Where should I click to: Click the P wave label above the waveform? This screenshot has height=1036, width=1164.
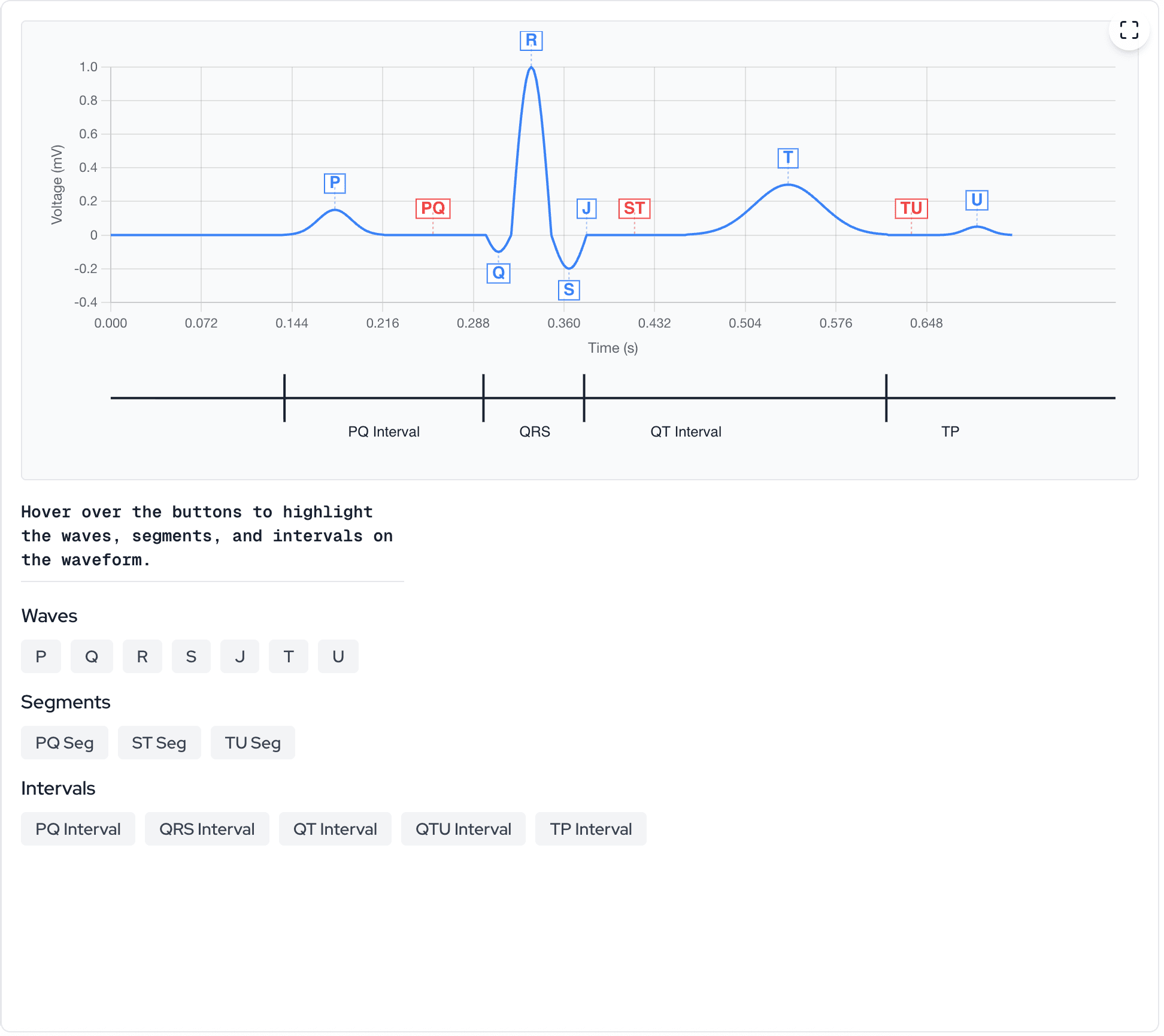pos(334,183)
